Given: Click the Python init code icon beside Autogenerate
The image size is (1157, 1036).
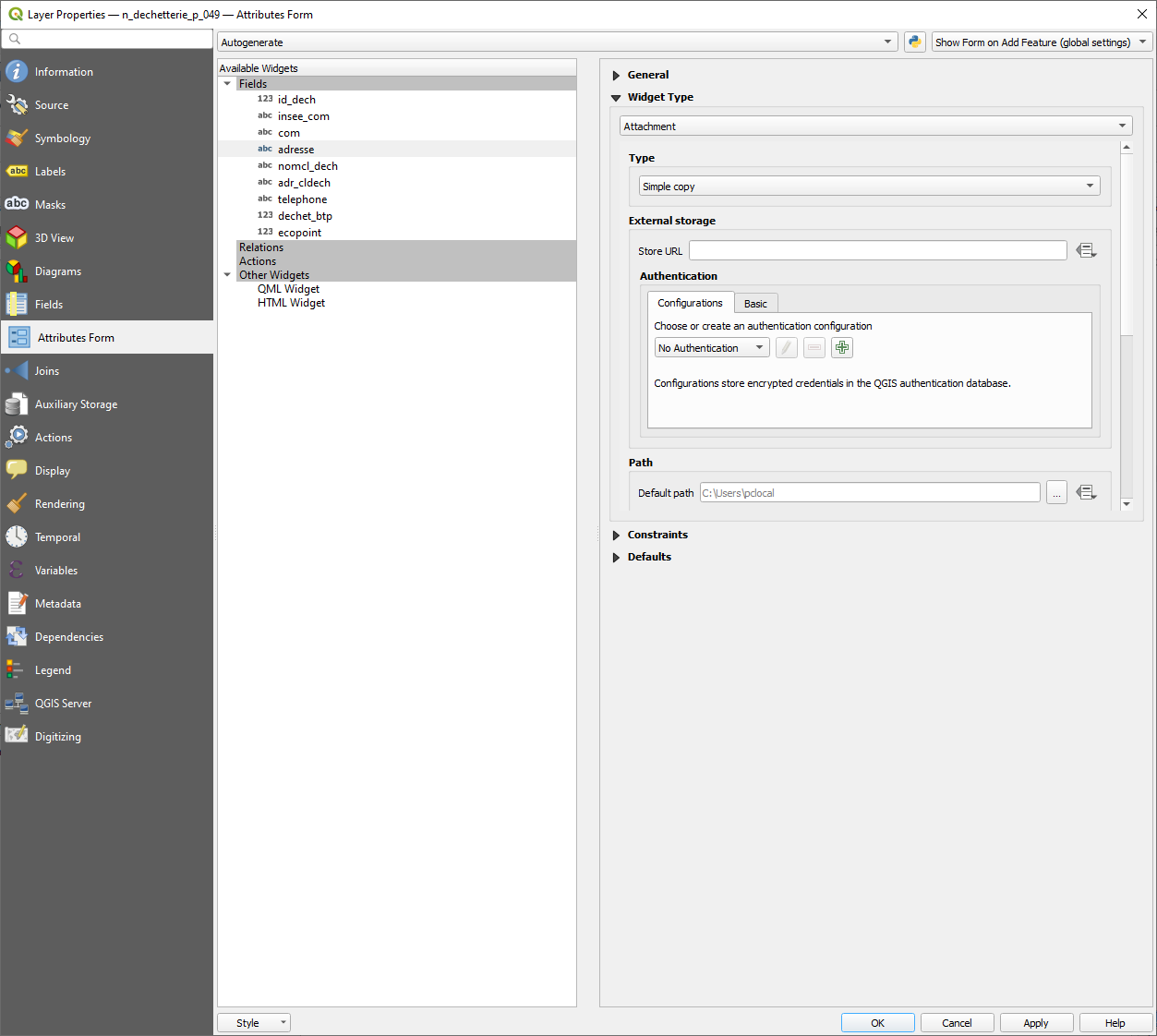Looking at the screenshot, I should point(914,42).
